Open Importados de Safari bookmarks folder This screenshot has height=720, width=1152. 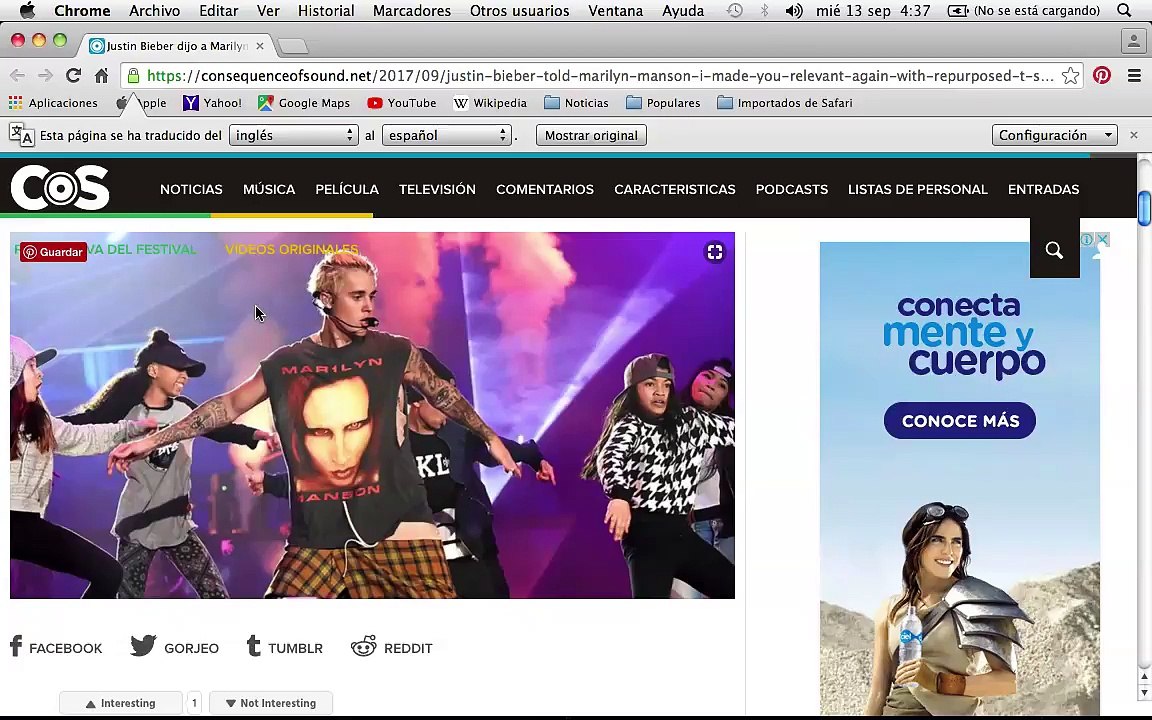click(x=785, y=103)
